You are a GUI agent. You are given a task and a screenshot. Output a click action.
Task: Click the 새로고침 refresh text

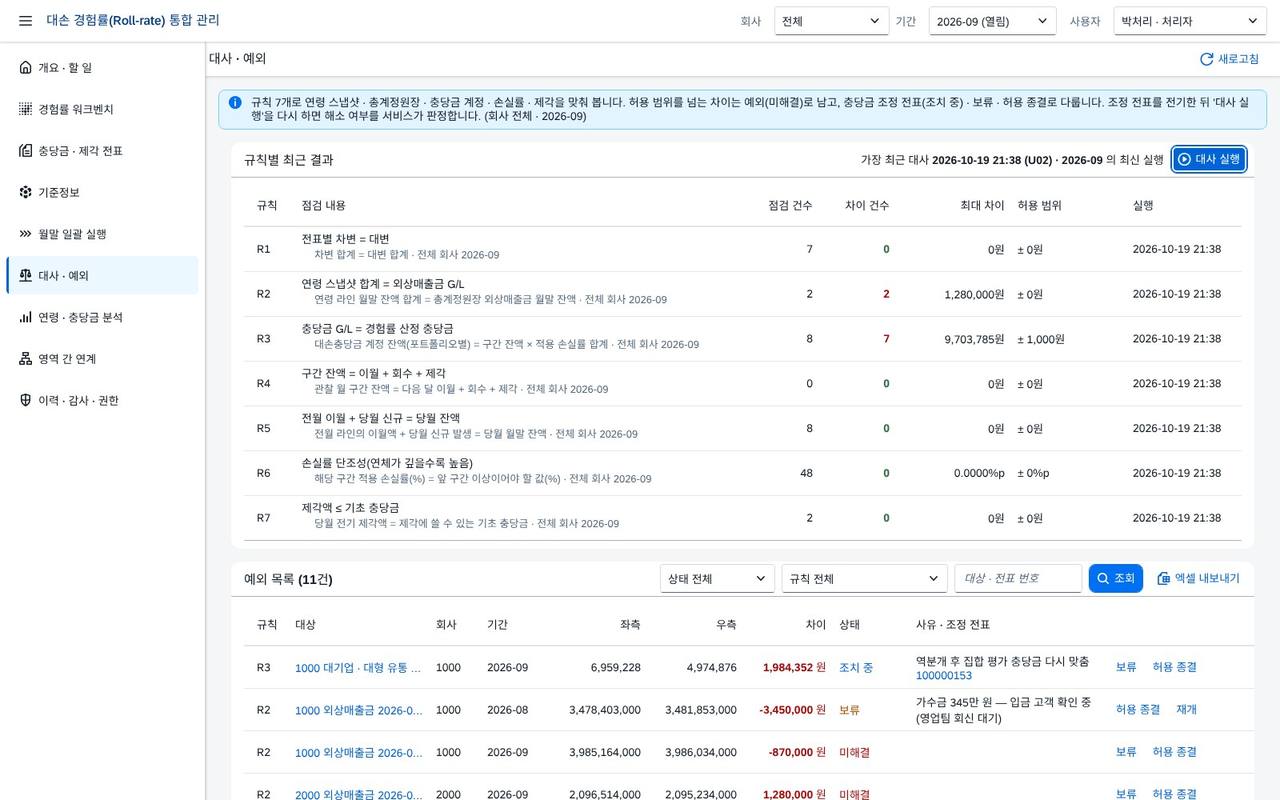coord(1238,59)
